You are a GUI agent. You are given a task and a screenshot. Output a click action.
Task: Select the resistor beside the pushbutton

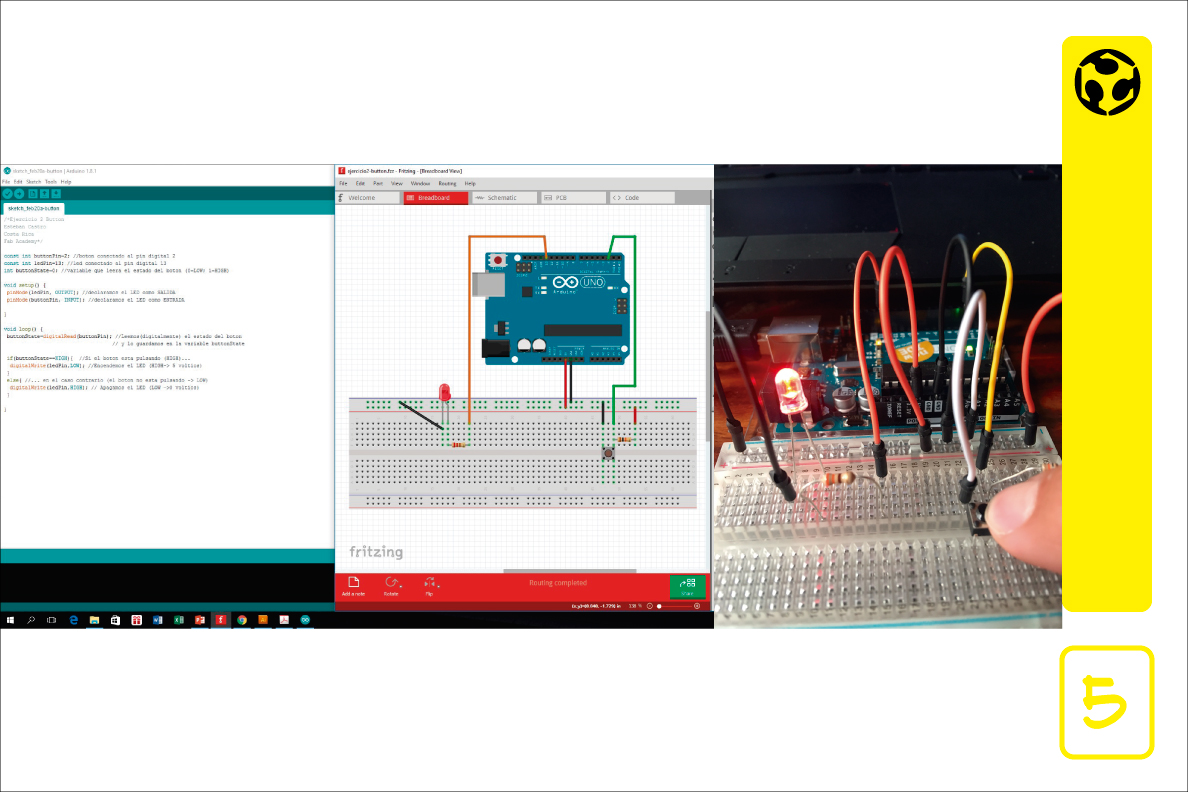point(624,440)
